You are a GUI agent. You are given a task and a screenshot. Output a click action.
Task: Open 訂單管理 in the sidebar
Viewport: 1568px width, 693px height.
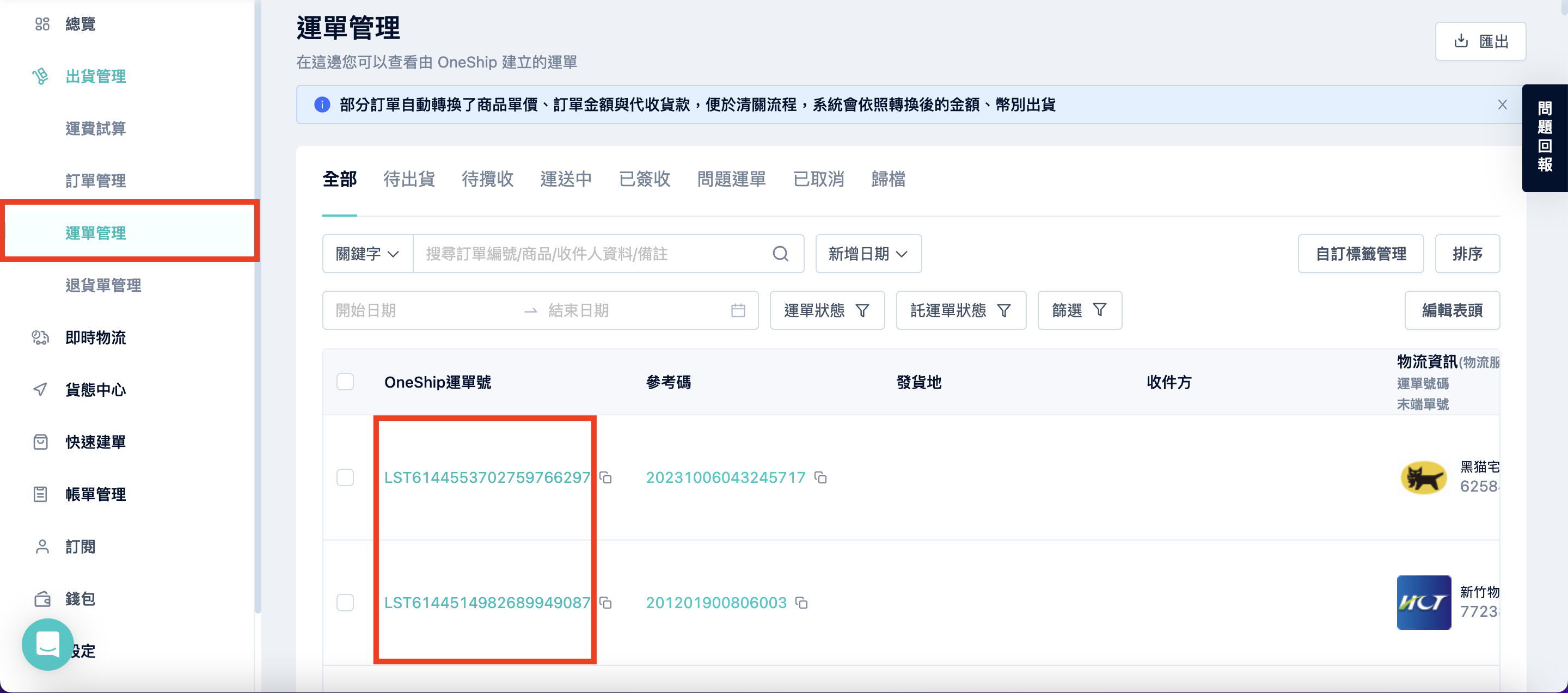pyautogui.click(x=96, y=181)
